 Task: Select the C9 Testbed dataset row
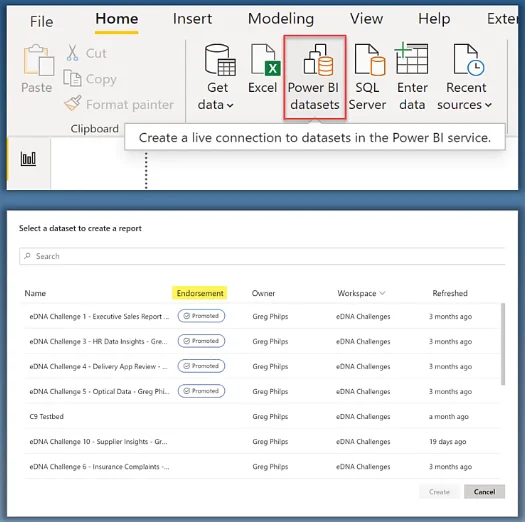[x=262, y=417]
